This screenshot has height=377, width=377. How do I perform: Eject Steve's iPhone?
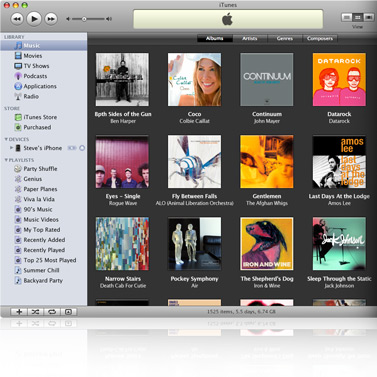click(x=82, y=148)
